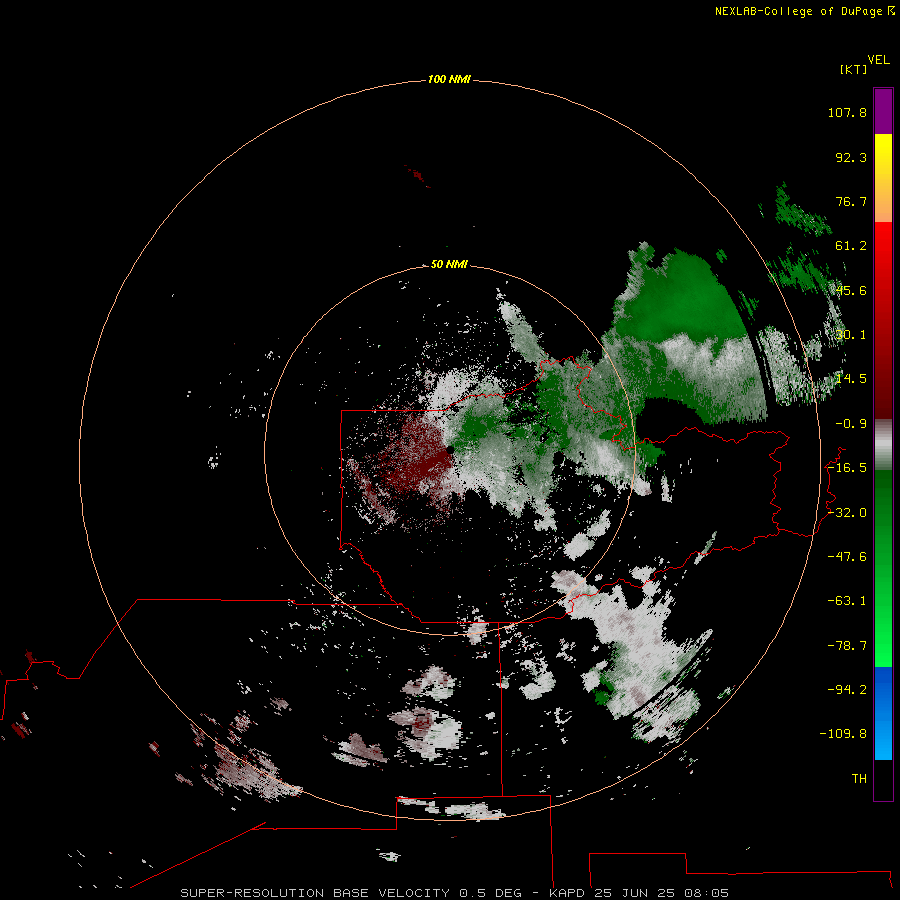
Task: Click the yellow color band in legend
Action: 883,178
